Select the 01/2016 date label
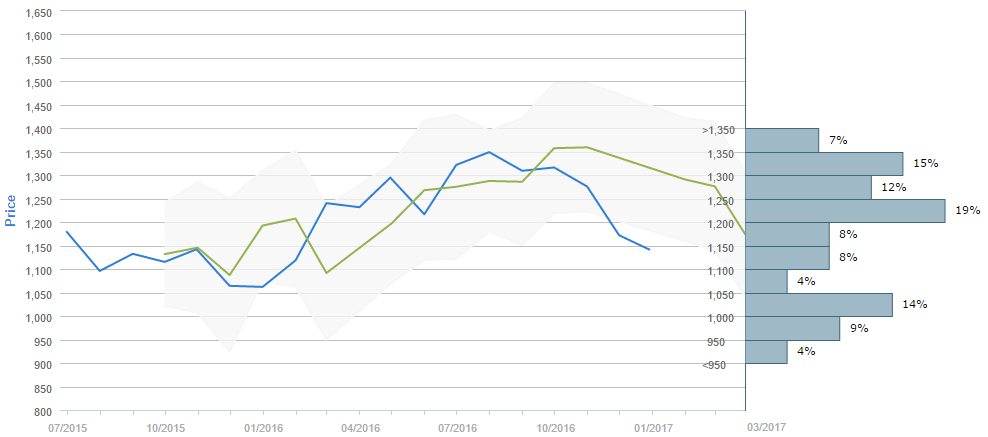This screenshot has width=988, height=437. 262,427
